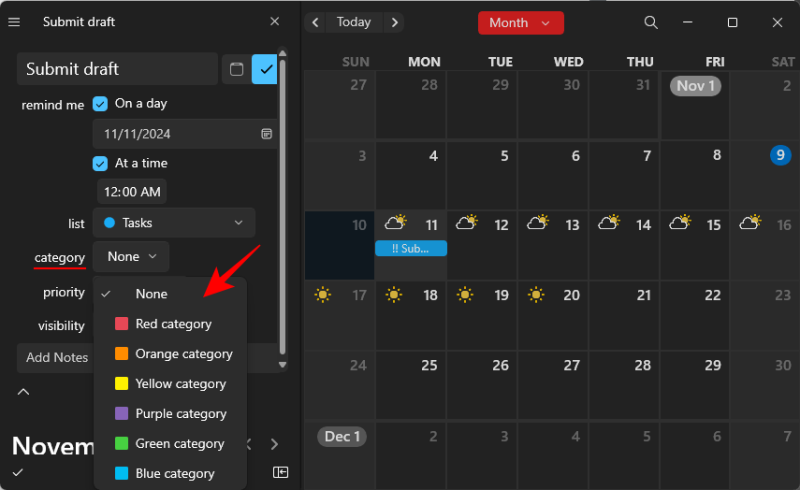Click the blue checkmark save button
800x490 pixels.
[x=265, y=69]
